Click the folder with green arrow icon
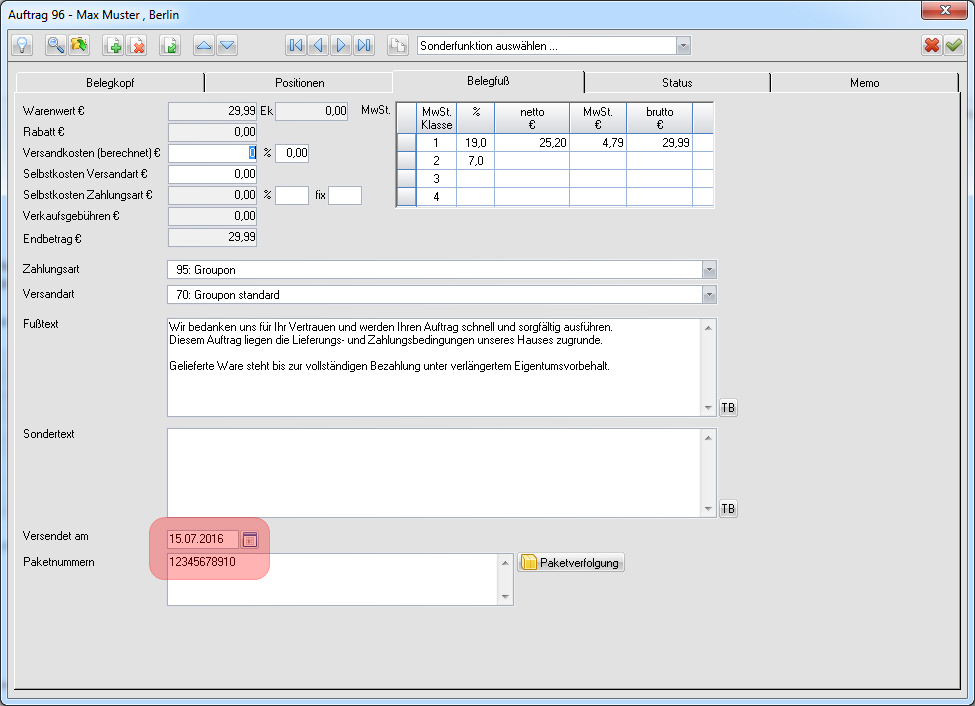The image size is (975, 706). pos(79,45)
